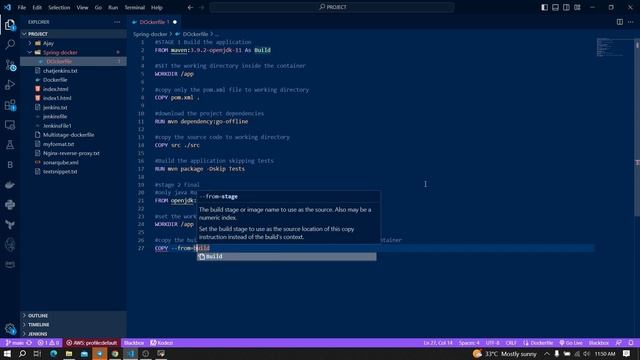640x360 pixels.
Task: Expand the TIMELINE section
Action: (x=73, y=324)
